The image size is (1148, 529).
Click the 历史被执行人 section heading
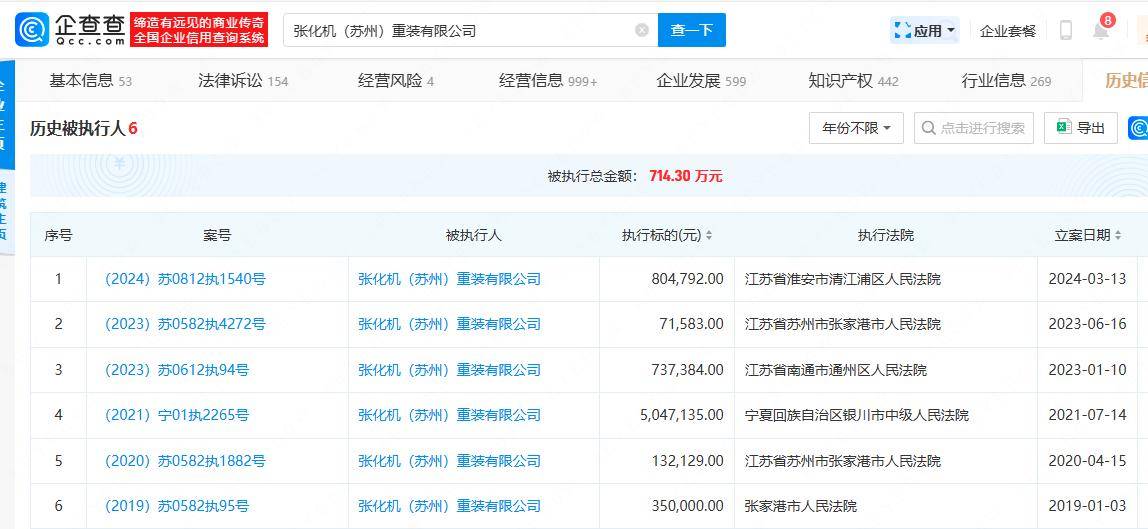tap(76, 129)
